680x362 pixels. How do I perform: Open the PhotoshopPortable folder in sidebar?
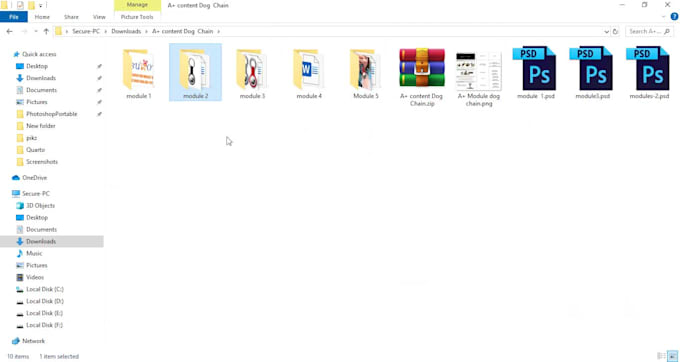coord(52,114)
